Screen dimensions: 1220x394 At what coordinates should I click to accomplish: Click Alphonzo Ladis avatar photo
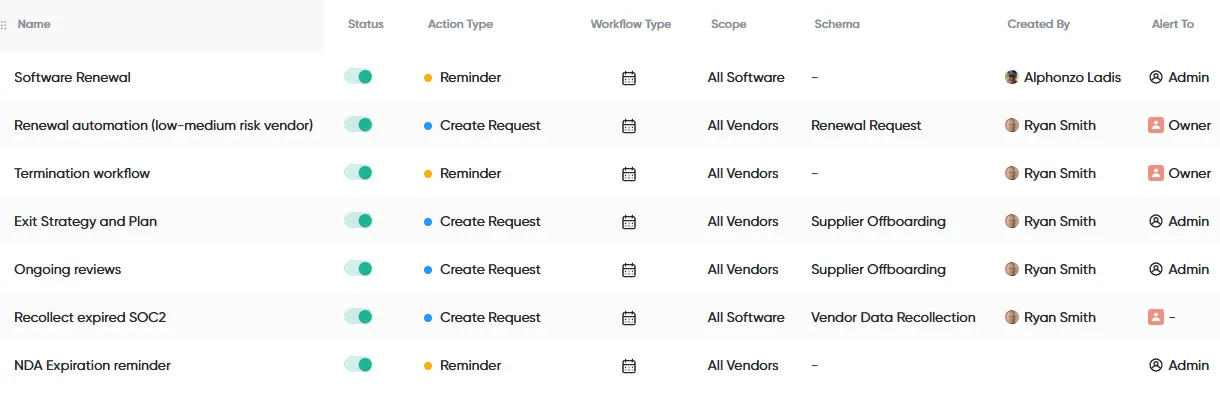1012,77
